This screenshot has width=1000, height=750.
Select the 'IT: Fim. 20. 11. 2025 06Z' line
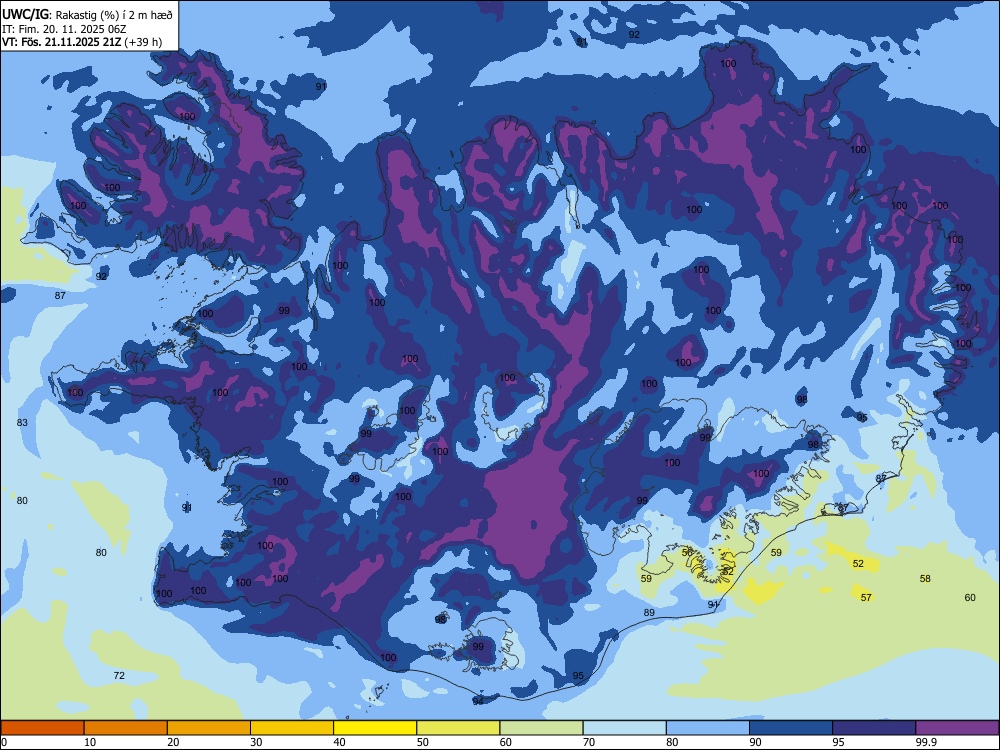coord(64,29)
